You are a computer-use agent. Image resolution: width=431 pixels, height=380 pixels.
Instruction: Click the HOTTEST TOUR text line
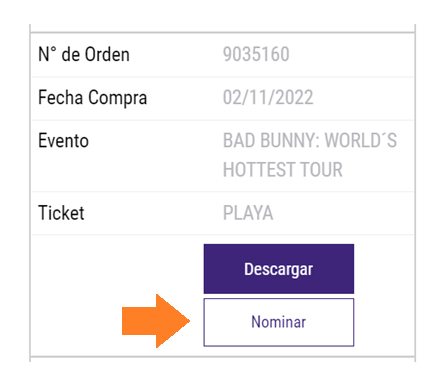(283, 170)
